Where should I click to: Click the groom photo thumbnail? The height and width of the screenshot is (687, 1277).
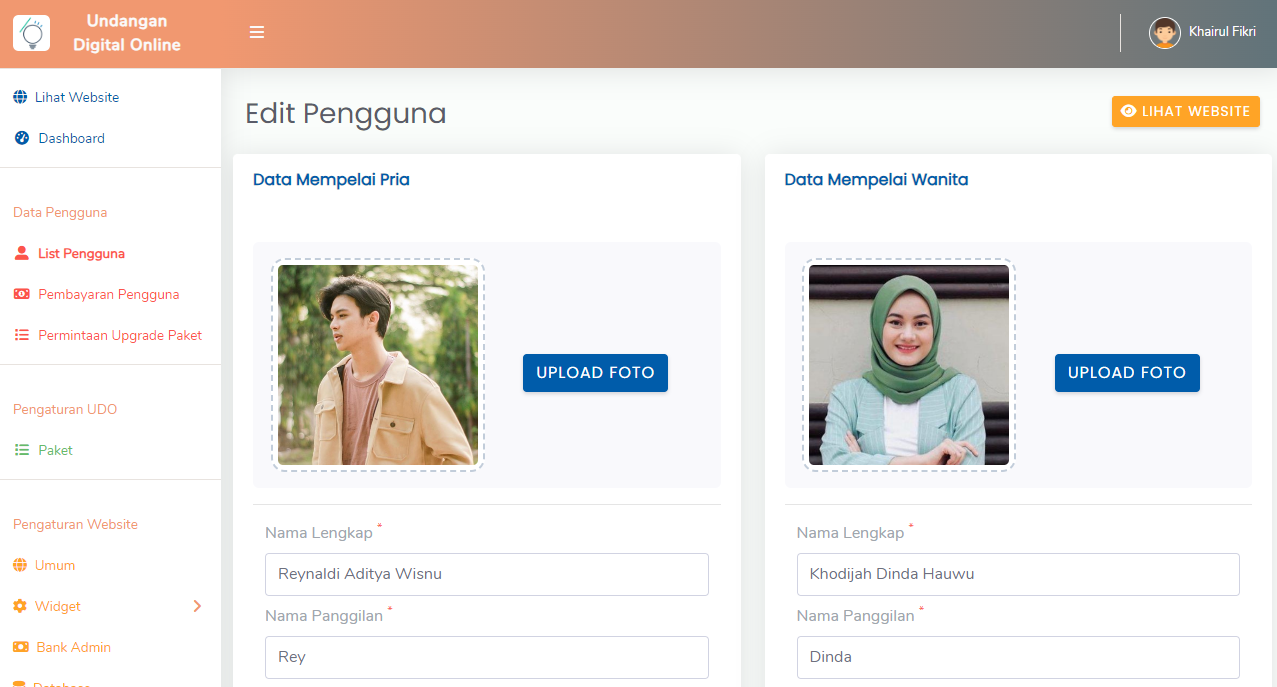[378, 365]
